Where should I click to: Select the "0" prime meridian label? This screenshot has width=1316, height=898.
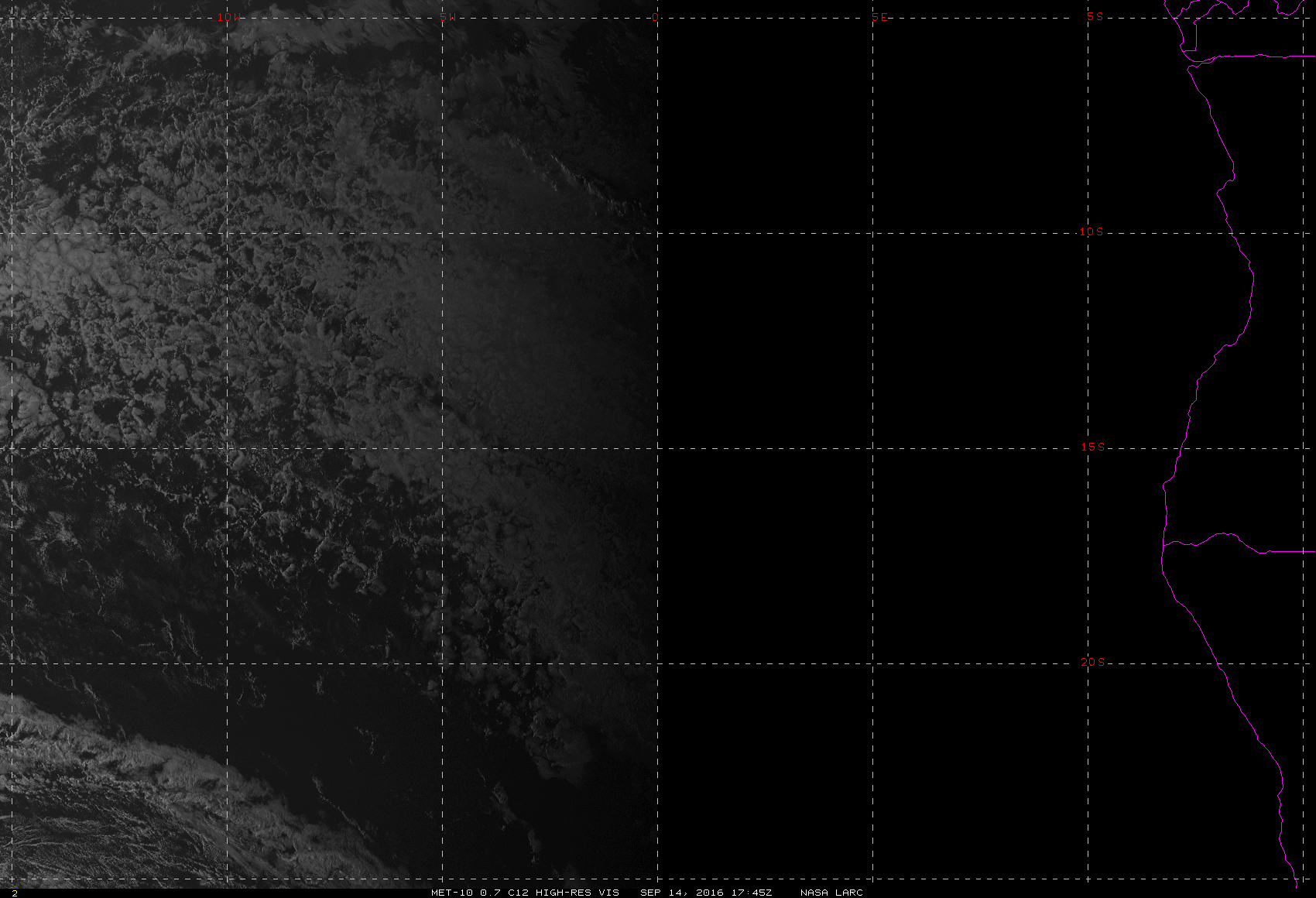(x=656, y=17)
